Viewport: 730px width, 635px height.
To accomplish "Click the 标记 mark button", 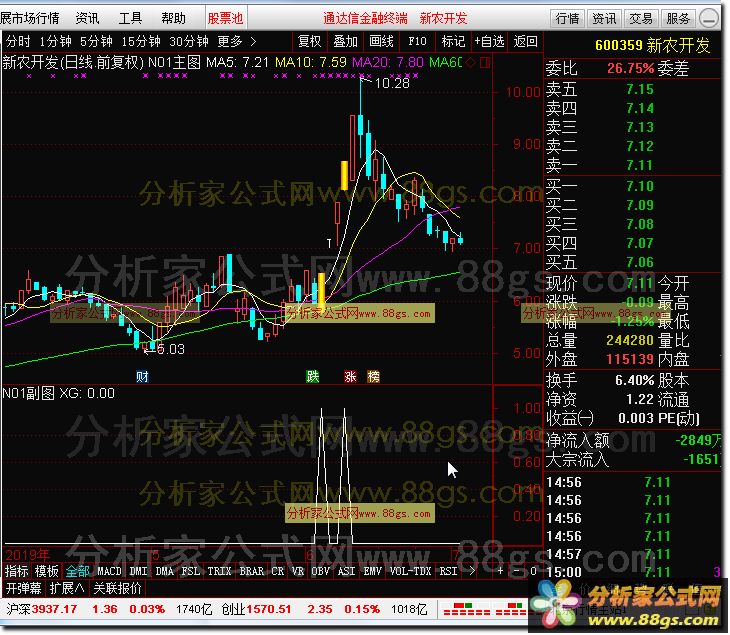I will pyautogui.click(x=453, y=42).
